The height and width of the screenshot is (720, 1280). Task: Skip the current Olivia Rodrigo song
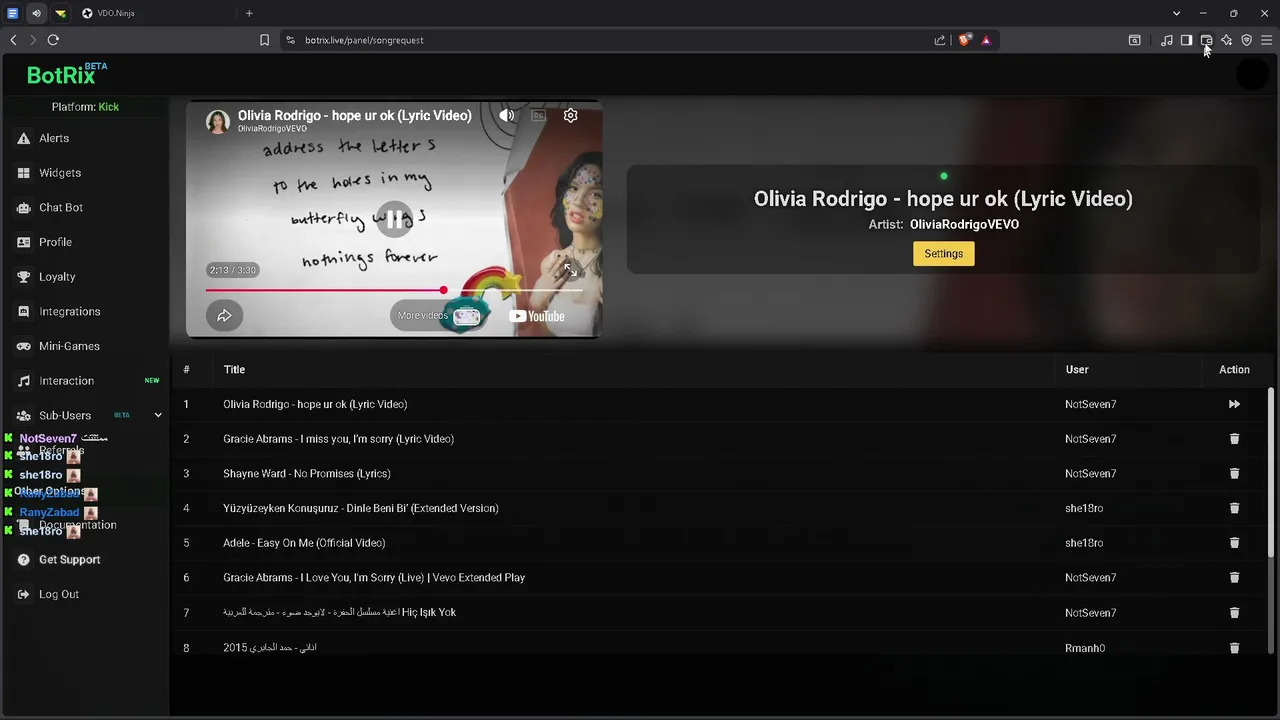(1234, 404)
